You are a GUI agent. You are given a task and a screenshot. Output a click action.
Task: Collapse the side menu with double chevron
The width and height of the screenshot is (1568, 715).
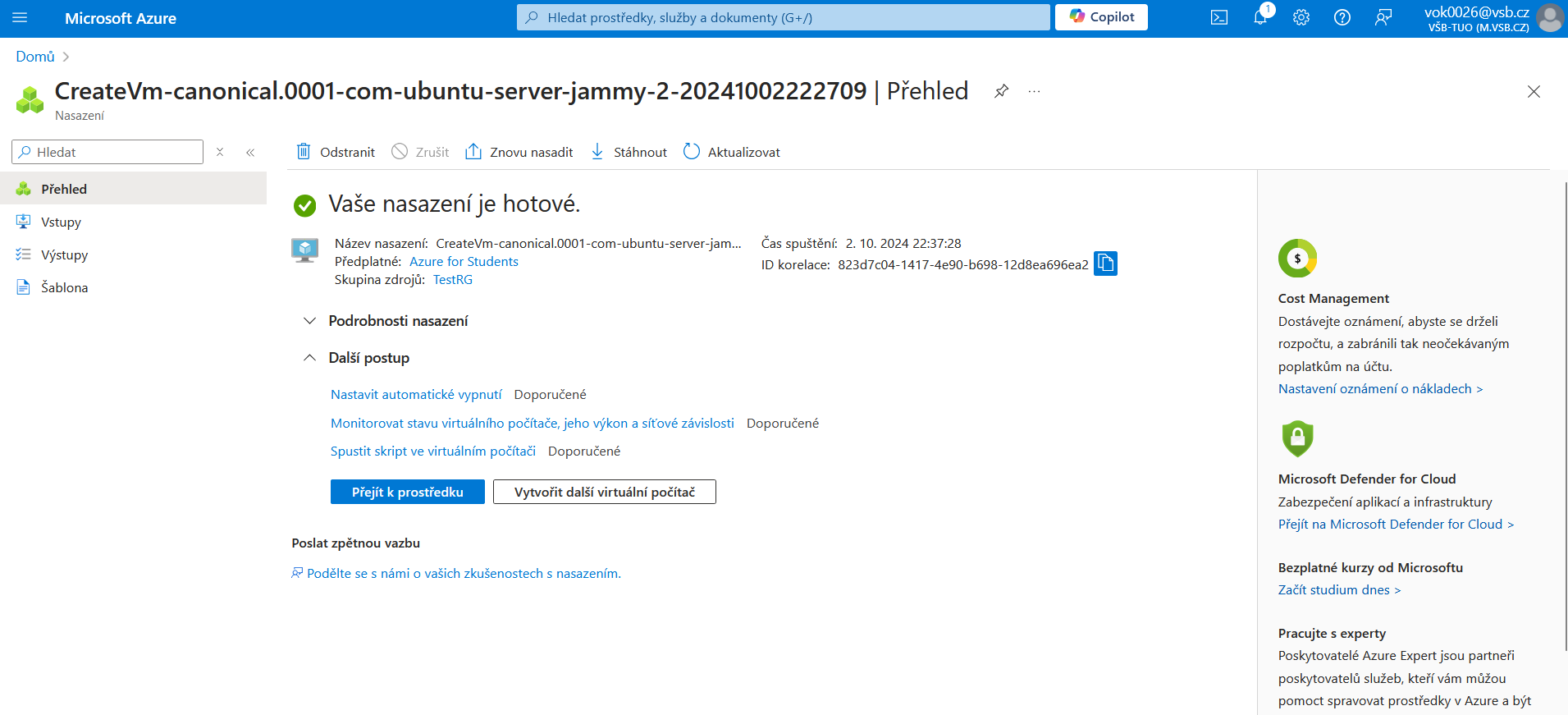click(x=250, y=152)
